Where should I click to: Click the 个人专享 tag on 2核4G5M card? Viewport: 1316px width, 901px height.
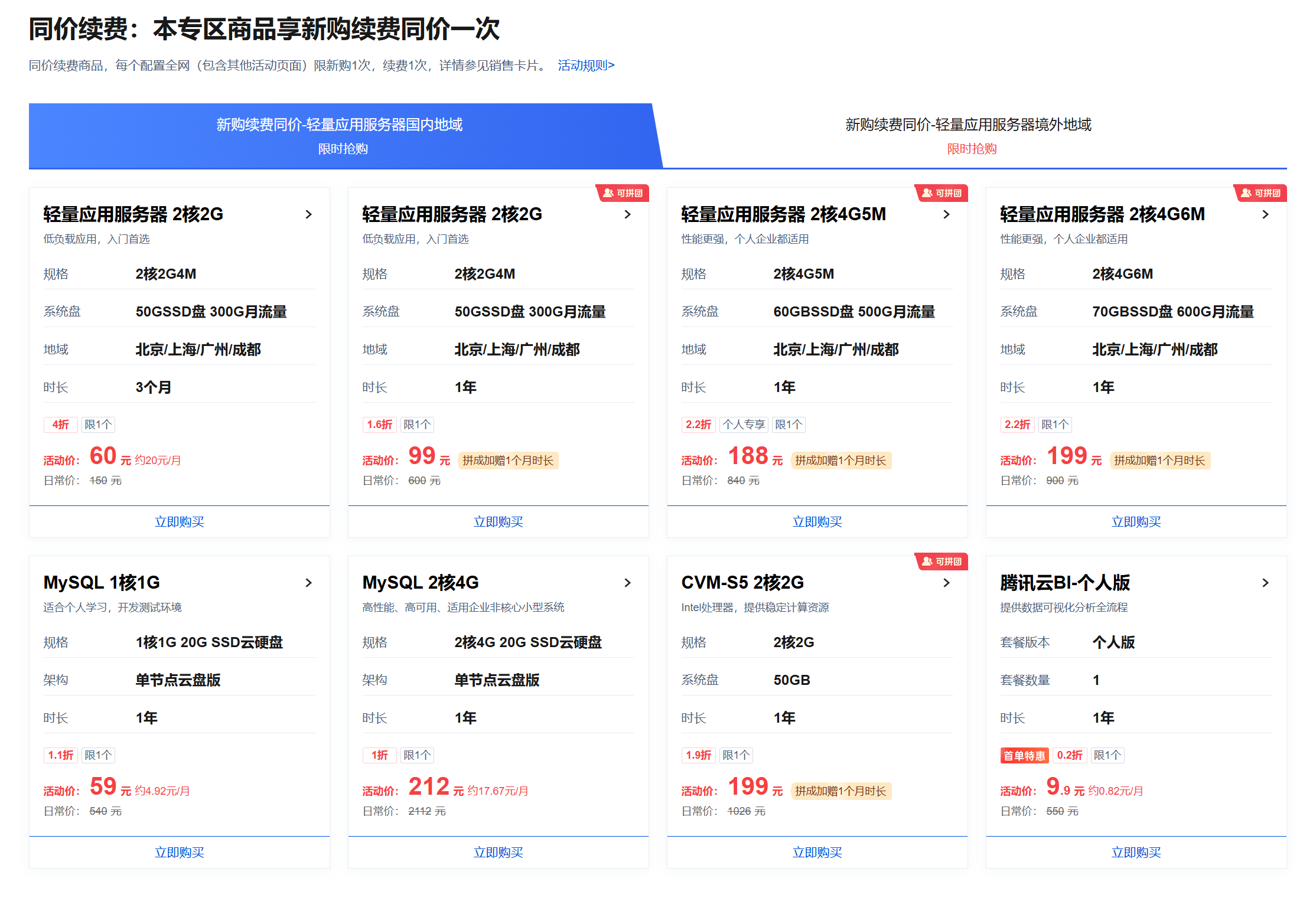pos(744,425)
